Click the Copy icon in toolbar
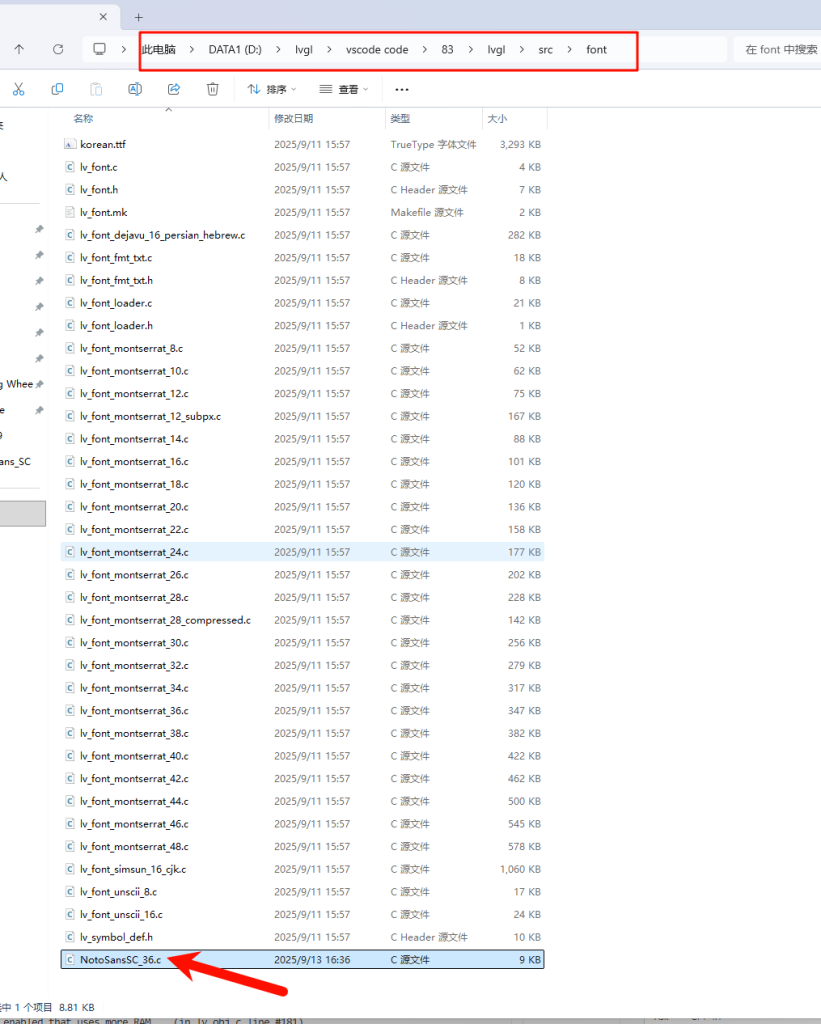 coord(57,89)
